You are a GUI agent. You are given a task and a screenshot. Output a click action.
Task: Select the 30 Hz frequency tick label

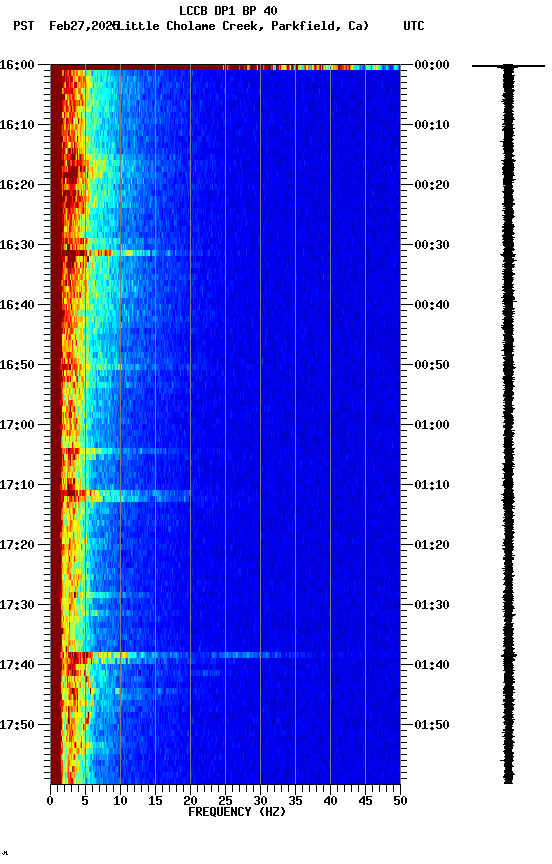click(x=260, y=801)
